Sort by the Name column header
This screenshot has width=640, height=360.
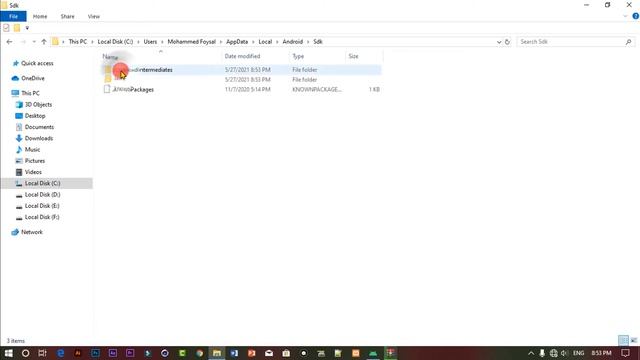click(161, 56)
